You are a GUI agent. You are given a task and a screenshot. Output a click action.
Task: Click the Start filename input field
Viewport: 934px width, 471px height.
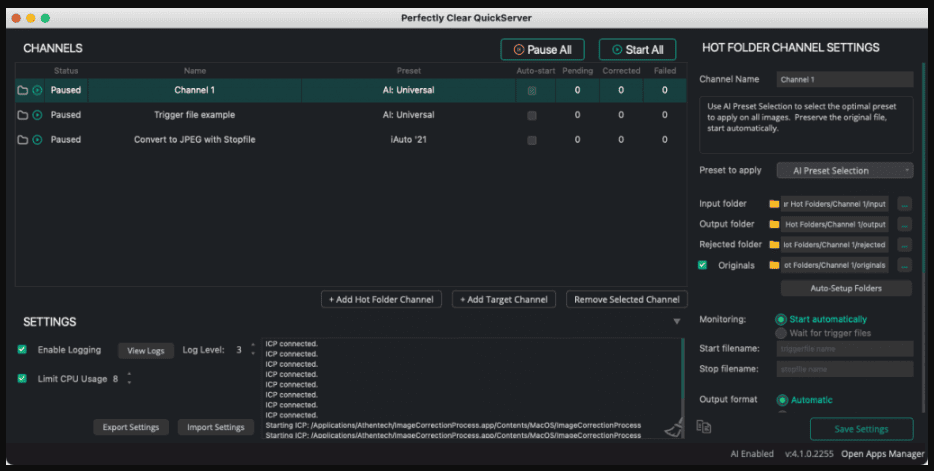click(x=845, y=349)
